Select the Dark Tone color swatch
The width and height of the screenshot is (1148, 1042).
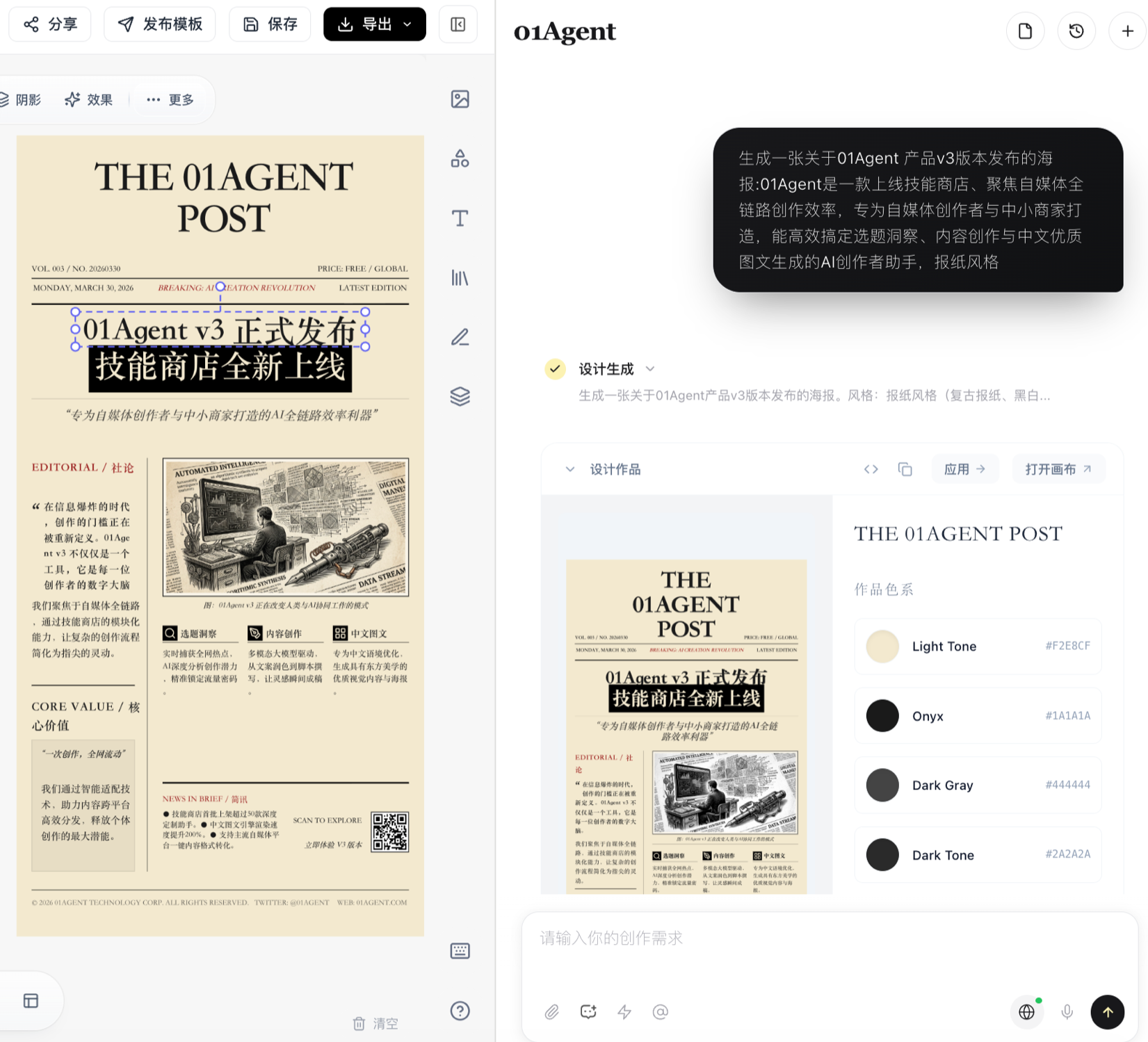882,855
